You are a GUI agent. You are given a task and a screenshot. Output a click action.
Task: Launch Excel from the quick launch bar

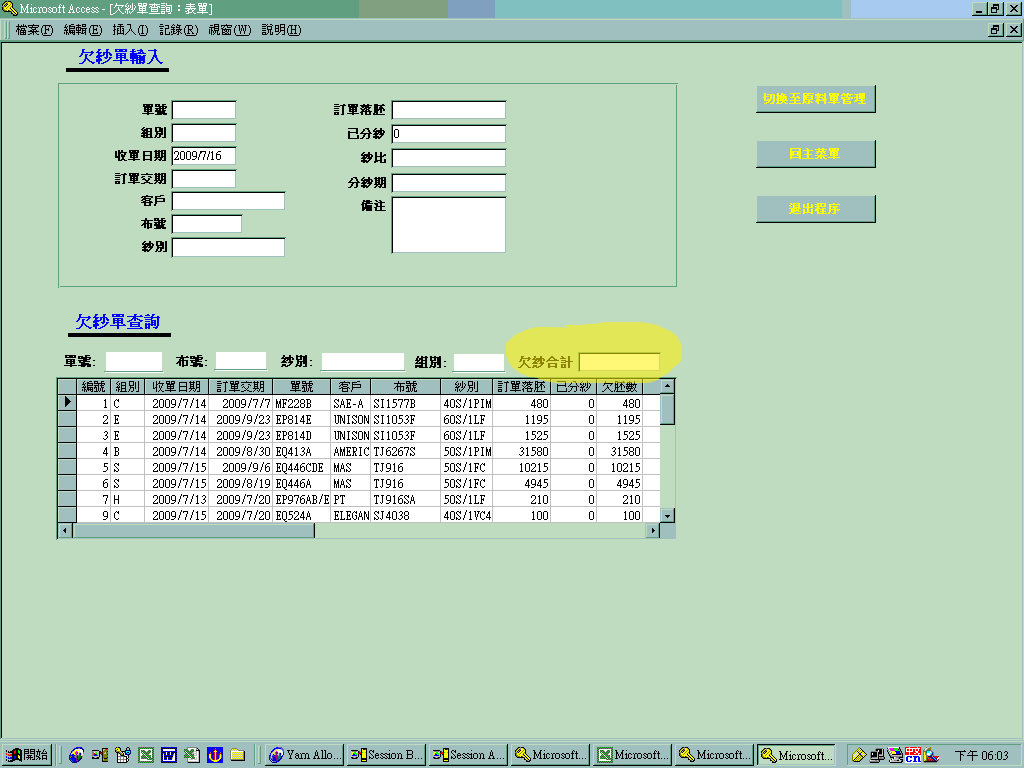pyautogui.click(x=146, y=756)
